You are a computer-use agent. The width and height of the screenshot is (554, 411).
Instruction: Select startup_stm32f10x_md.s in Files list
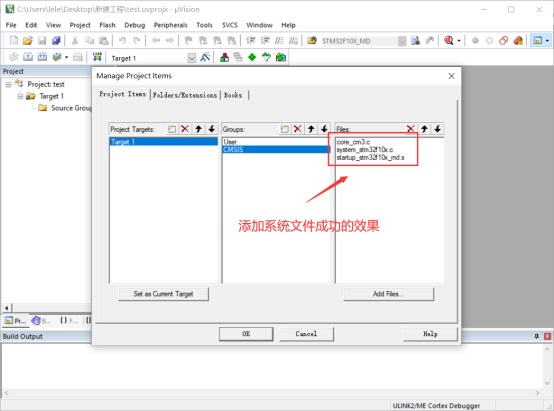coord(370,158)
